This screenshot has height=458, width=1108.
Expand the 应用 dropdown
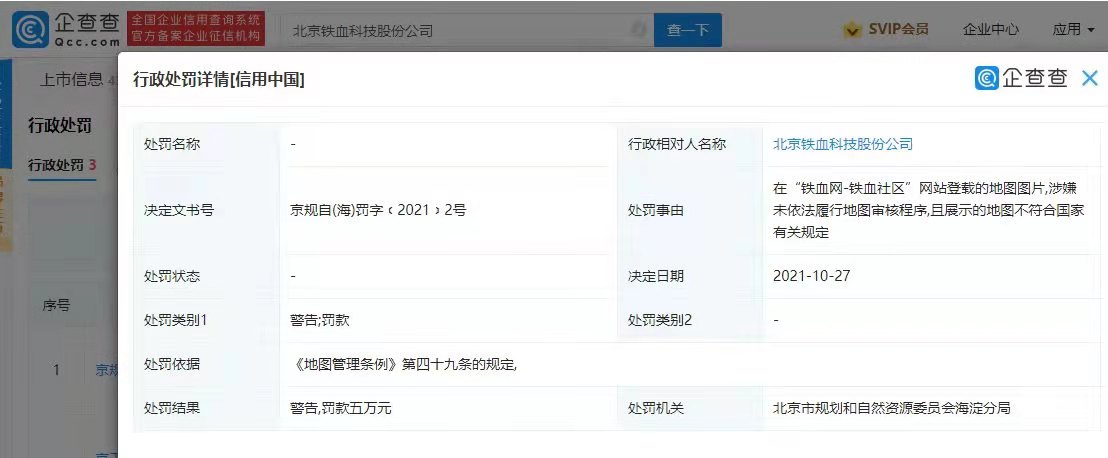click(1073, 29)
